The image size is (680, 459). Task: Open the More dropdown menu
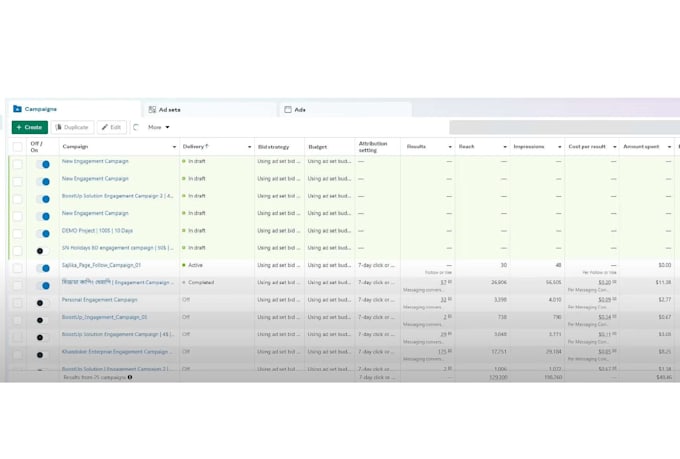(159, 127)
